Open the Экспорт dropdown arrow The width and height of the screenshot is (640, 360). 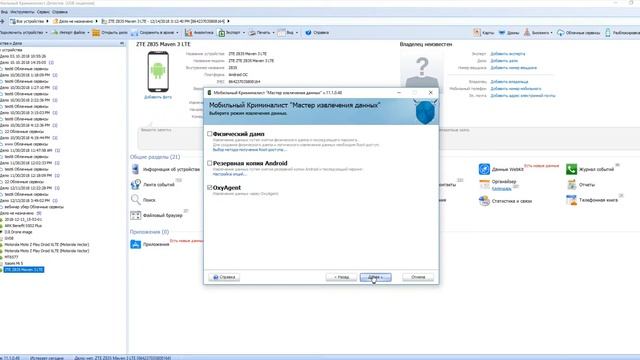244,33
